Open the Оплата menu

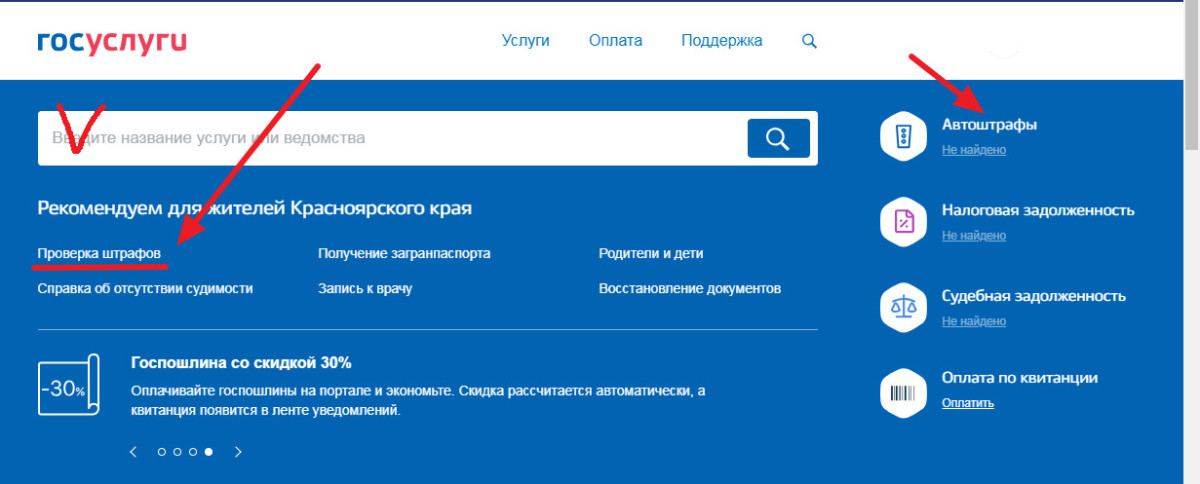616,41
